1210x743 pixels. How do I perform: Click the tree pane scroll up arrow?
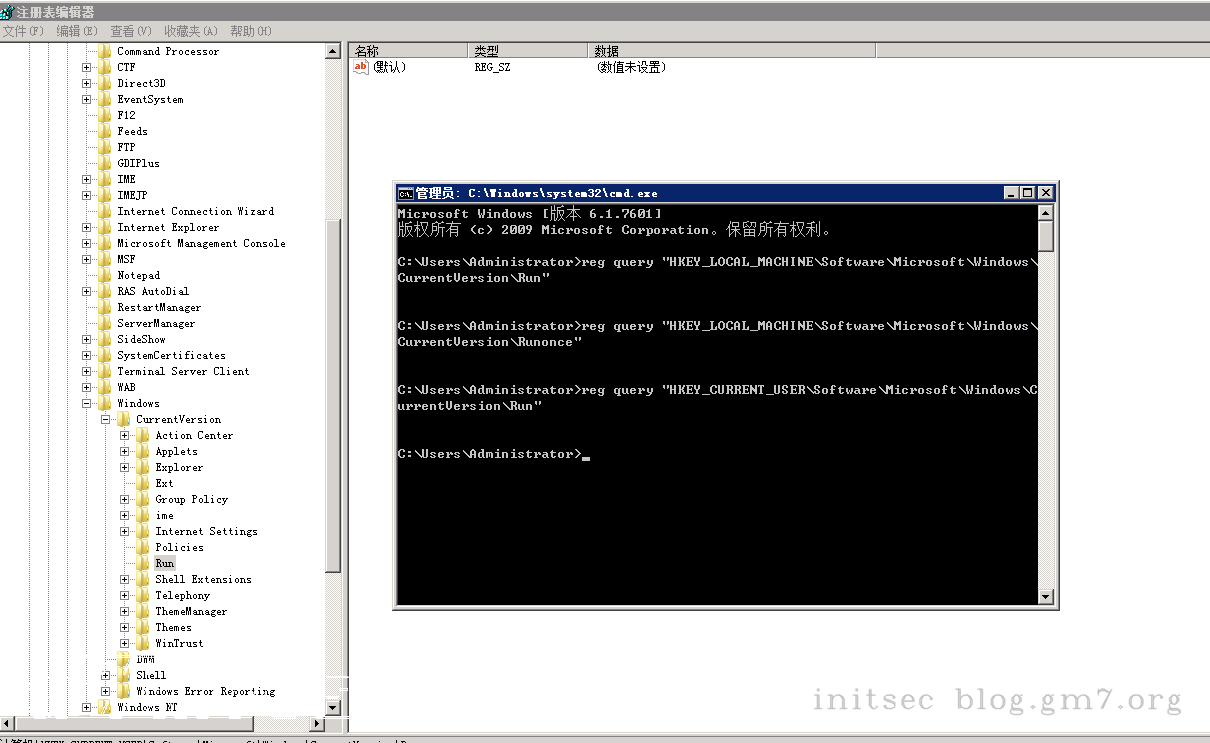(x=333, y=51)
